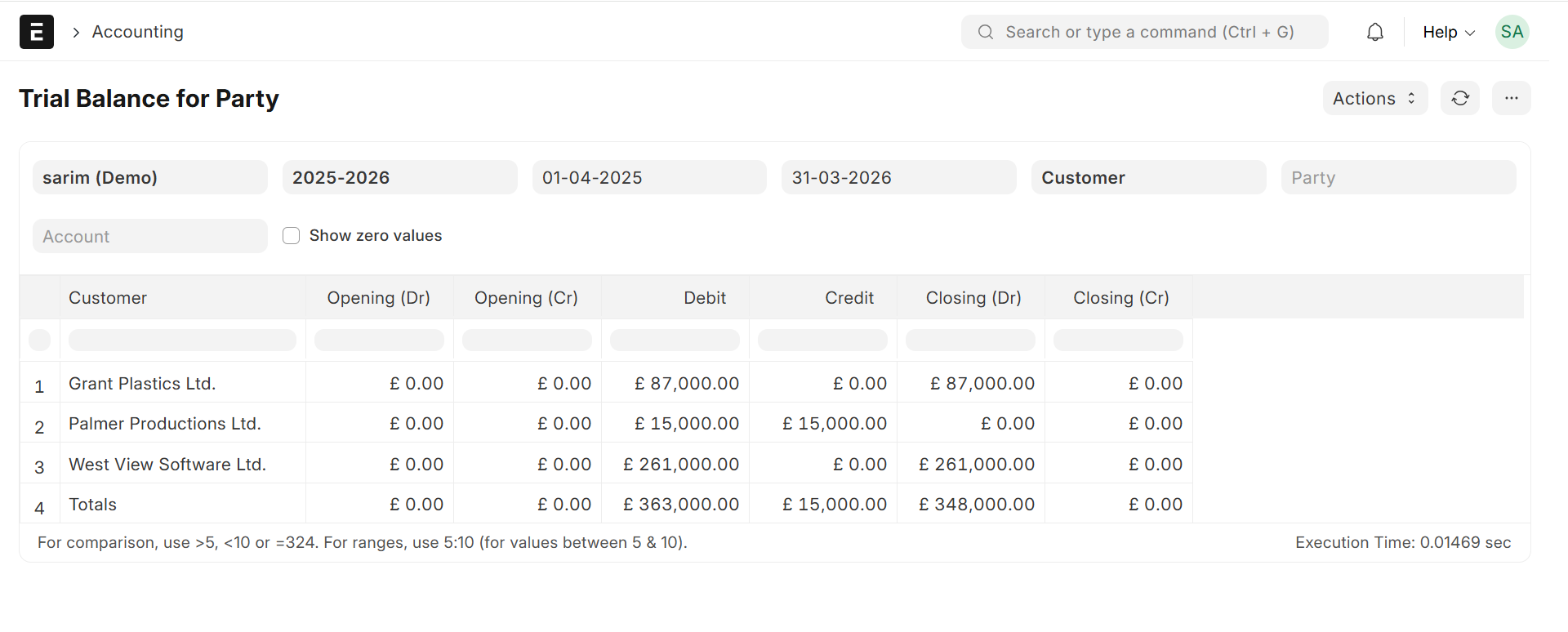Go to the Accounting breadcrumb
The image size is (1568, 632).
(137, 32)
